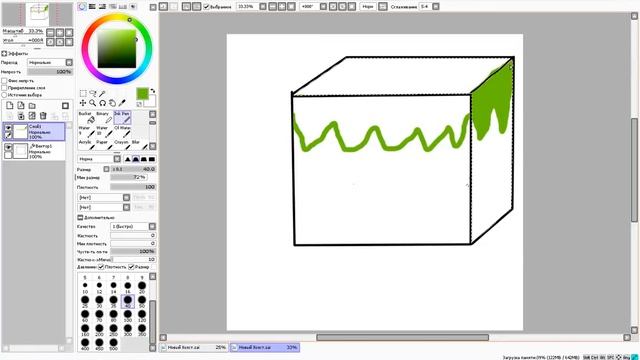The image size is (640, 360).
Task: Open the second [Нет] brush texture dropdown
Action: click(x=104, y=207)
